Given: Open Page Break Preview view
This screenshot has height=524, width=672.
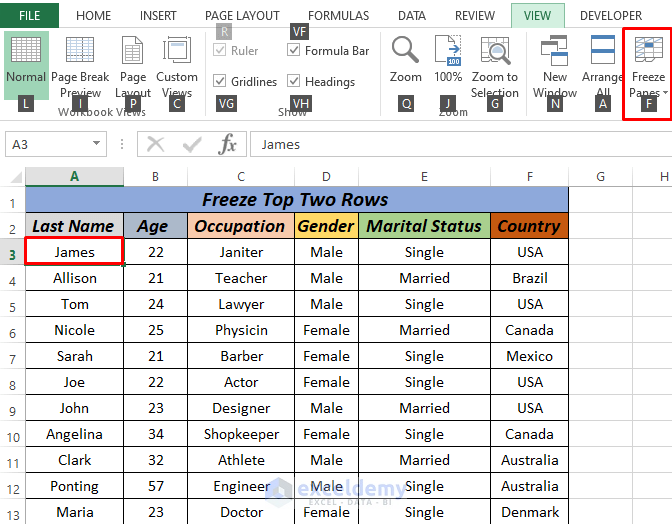Looking at the screenshot, I should tap(80, 64).
